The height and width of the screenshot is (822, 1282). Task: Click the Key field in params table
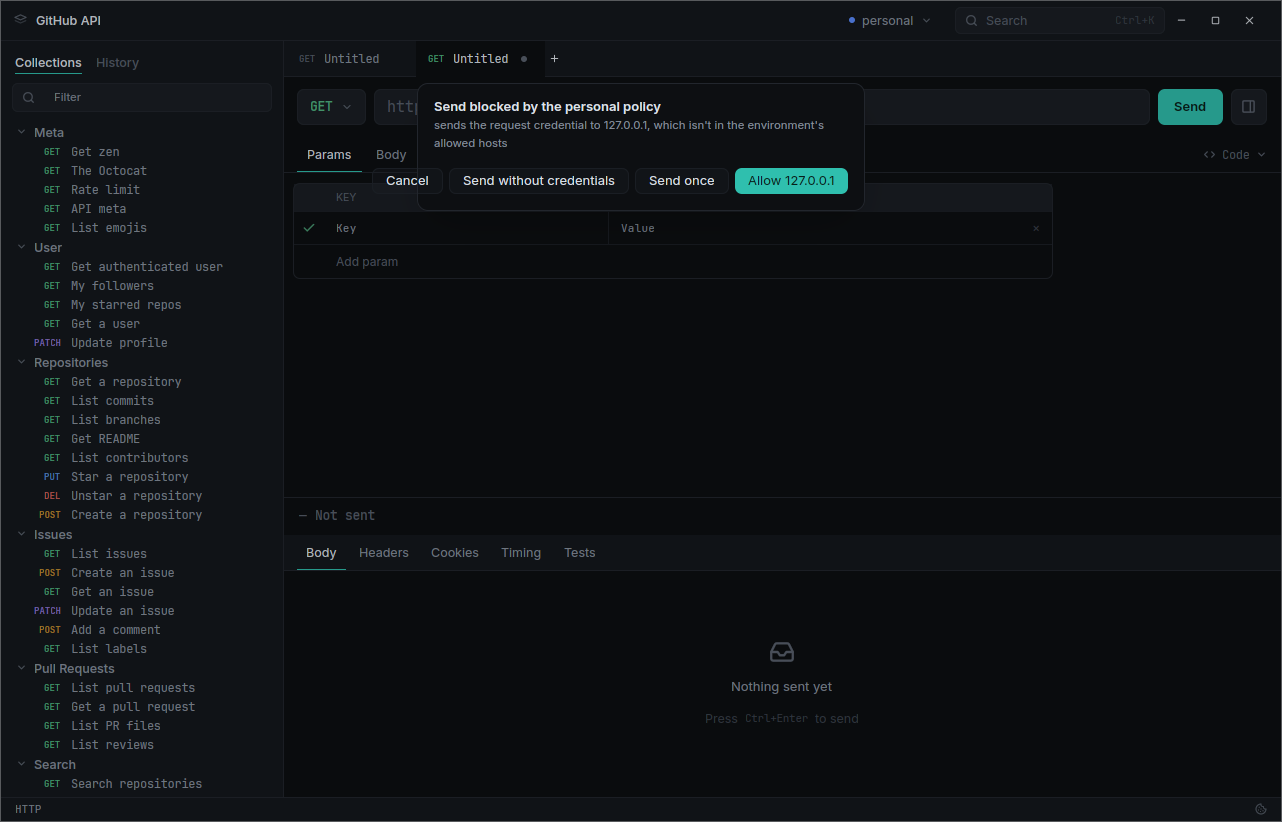click(x=467, y=229)
